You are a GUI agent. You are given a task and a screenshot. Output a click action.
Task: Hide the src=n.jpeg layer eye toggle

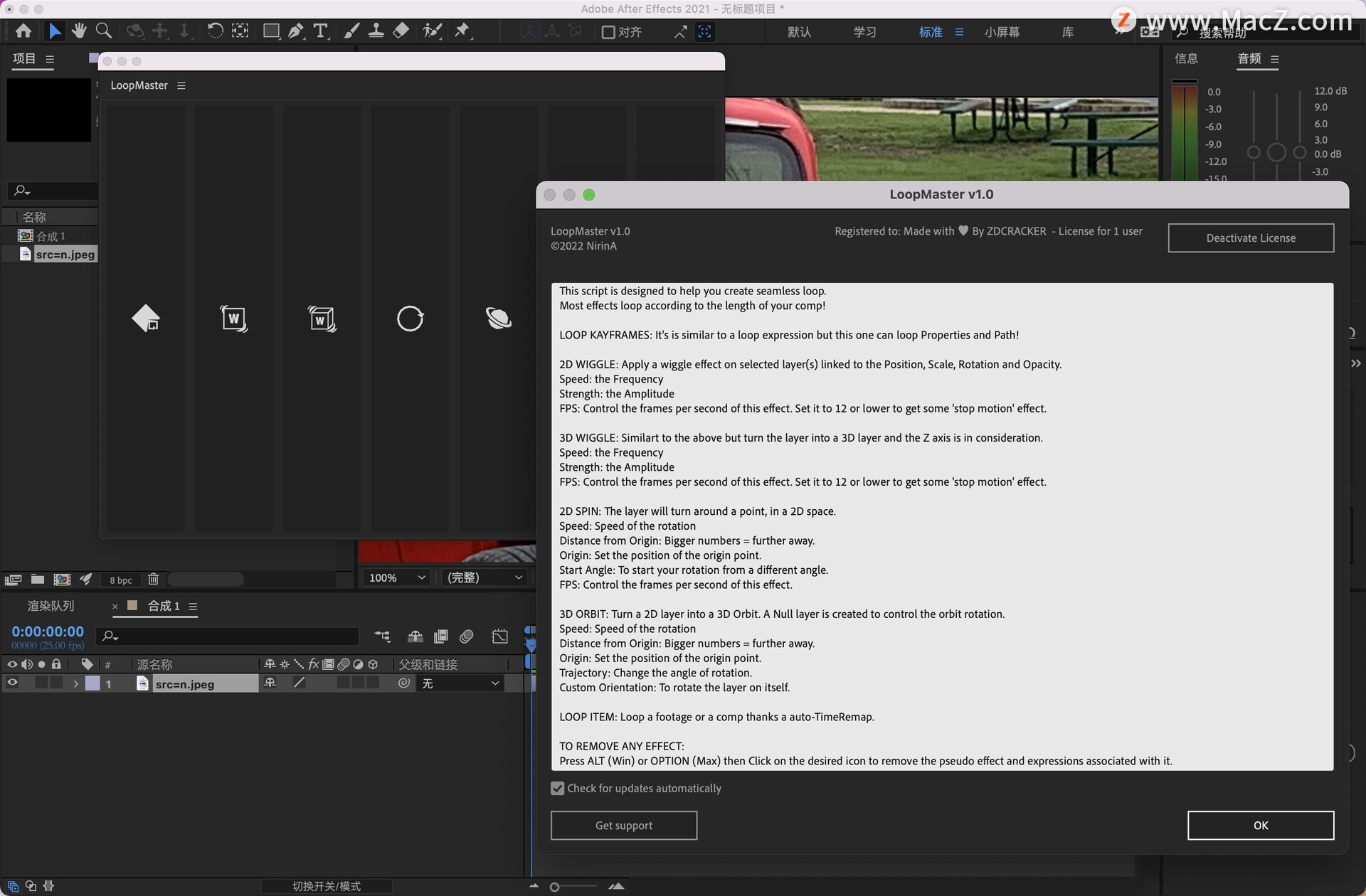(12, 683)
